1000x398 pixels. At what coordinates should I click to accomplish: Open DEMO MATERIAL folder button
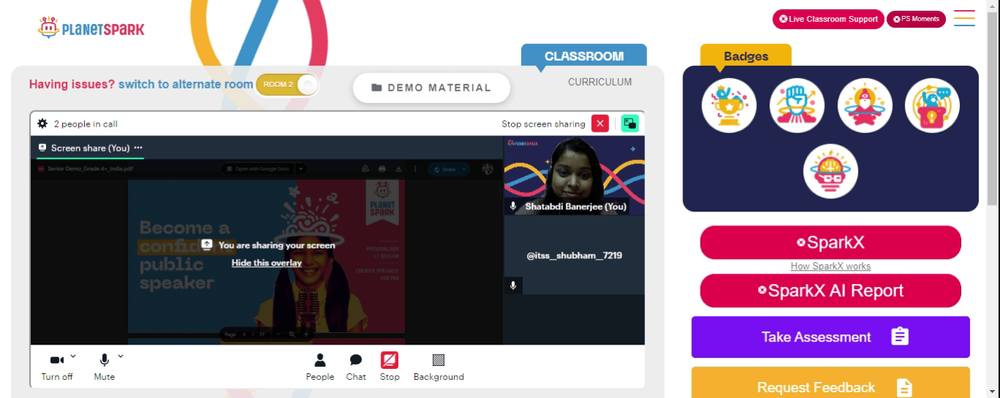[x=432, y=87]
